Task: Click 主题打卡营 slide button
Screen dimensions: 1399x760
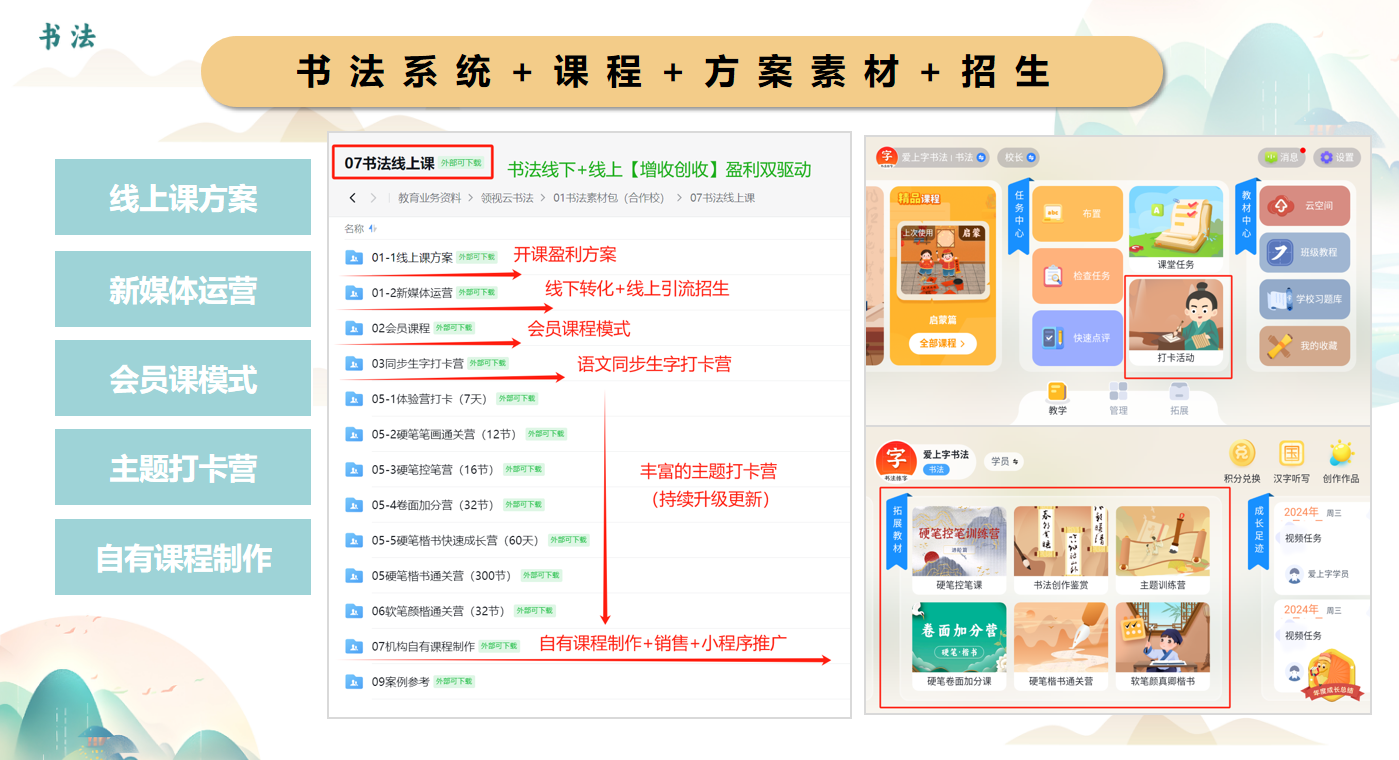Action: point(183,468)
